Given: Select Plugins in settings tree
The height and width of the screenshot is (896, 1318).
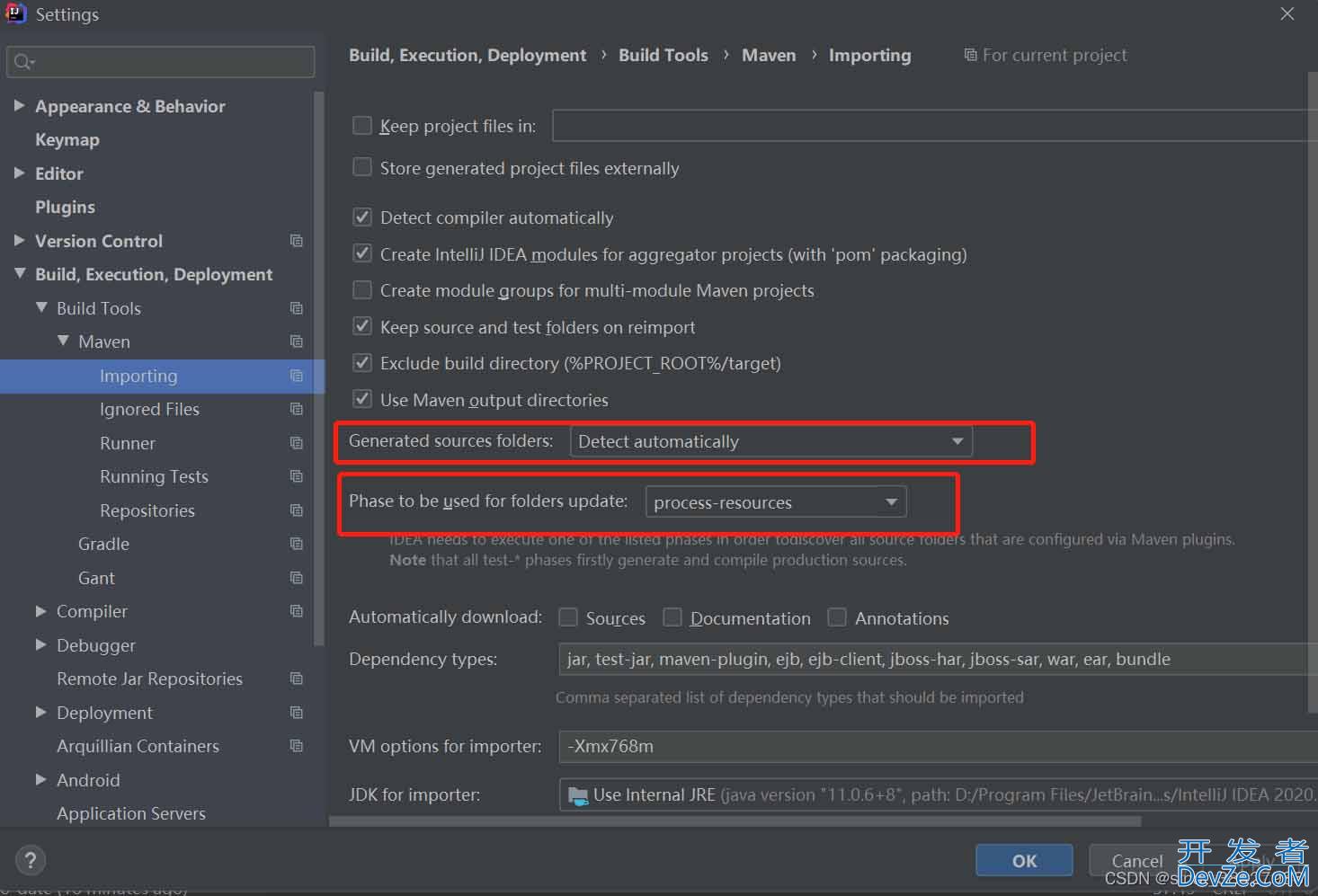Looking at the screenshot, I should tap(65, 207).
